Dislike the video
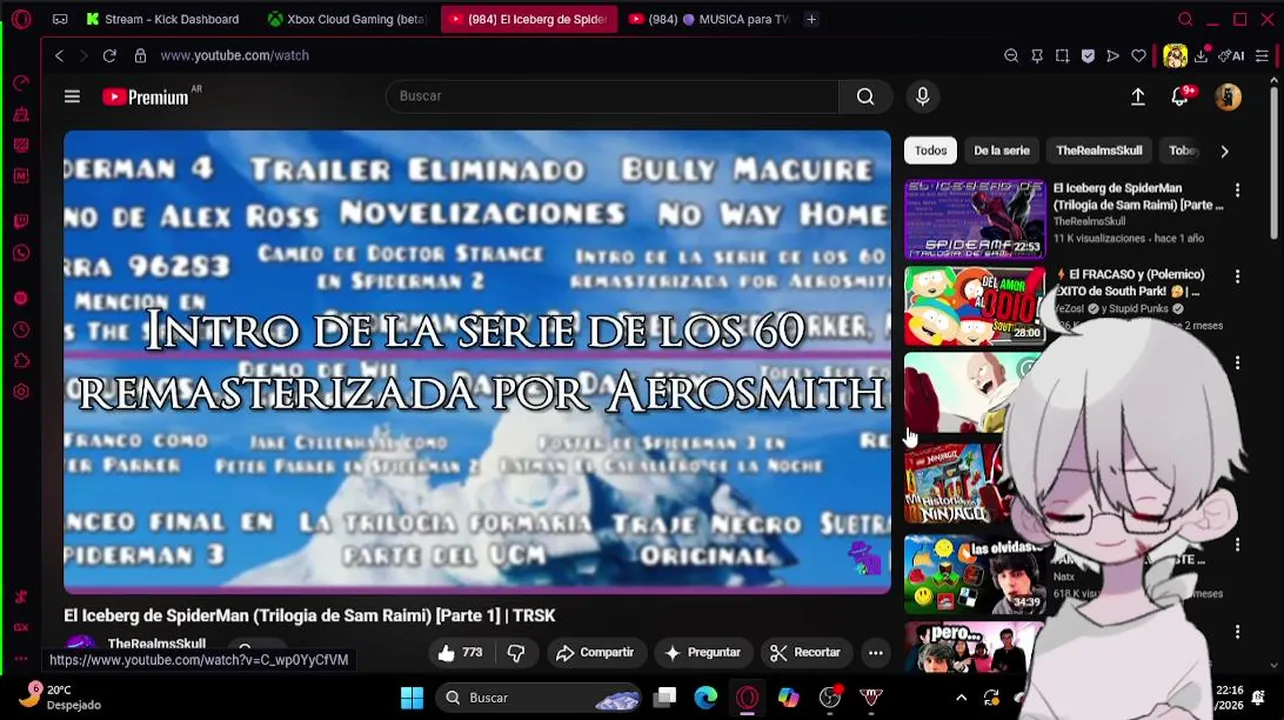 [x=516, y=652]
